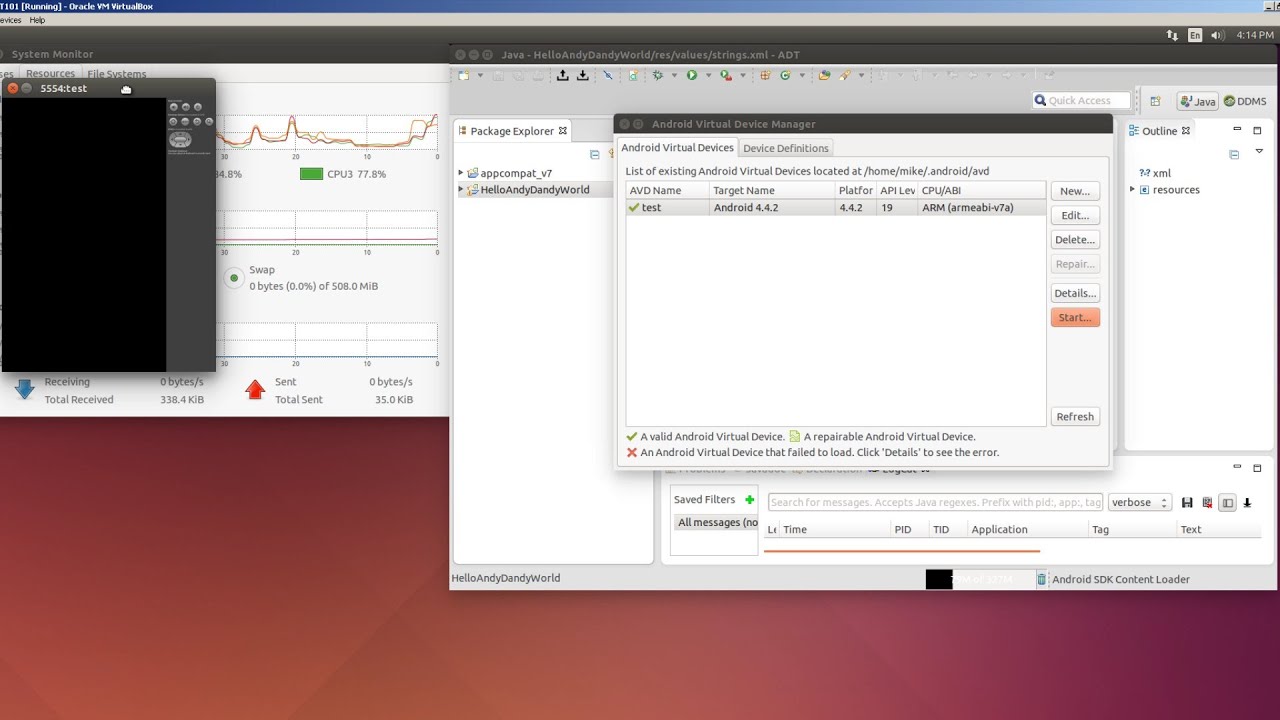Add a new LogCat filter with green plus
The image size is (1280, 720).
pyautogui.click(x=749, y=500)
